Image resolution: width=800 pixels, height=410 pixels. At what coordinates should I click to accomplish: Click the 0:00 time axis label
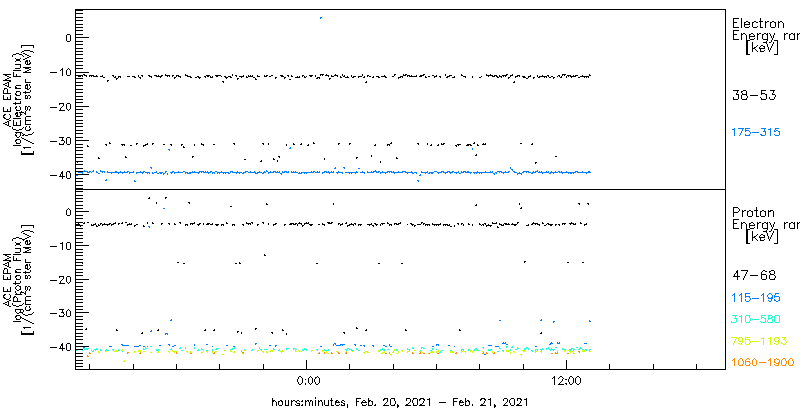(307, 381)
